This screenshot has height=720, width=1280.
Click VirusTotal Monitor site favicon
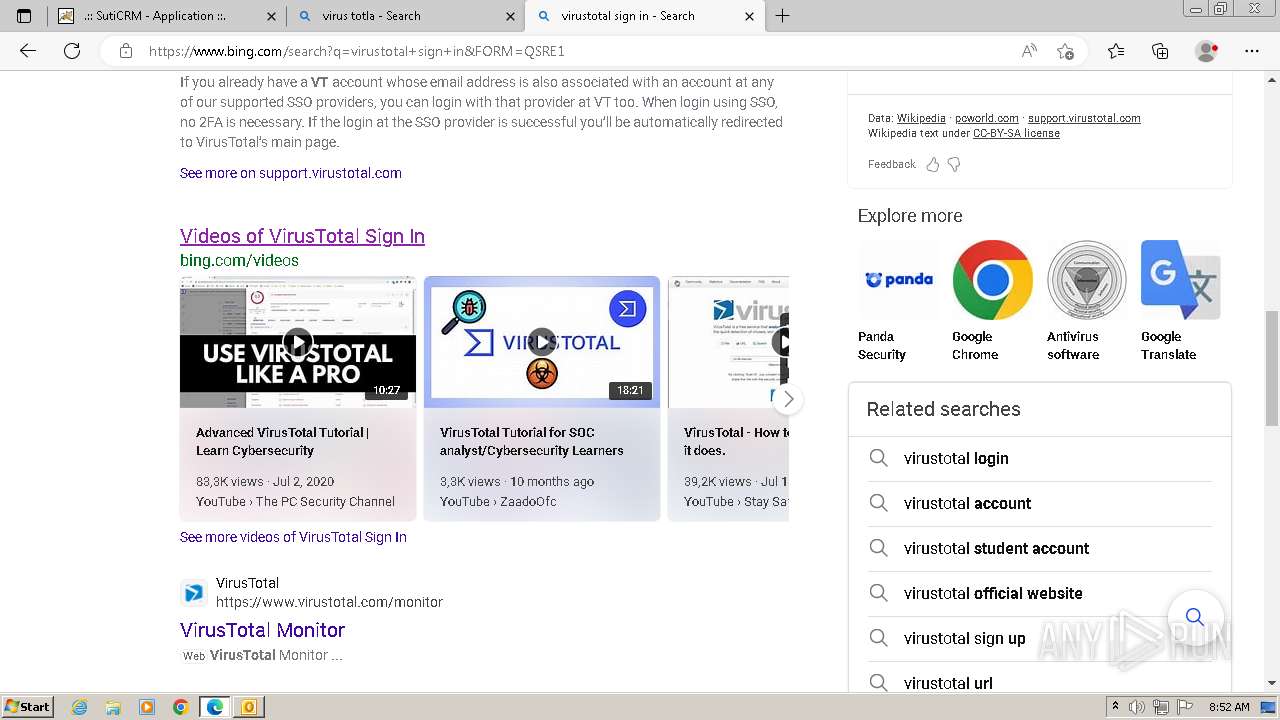pyautogui.click(x=194, y=593)
